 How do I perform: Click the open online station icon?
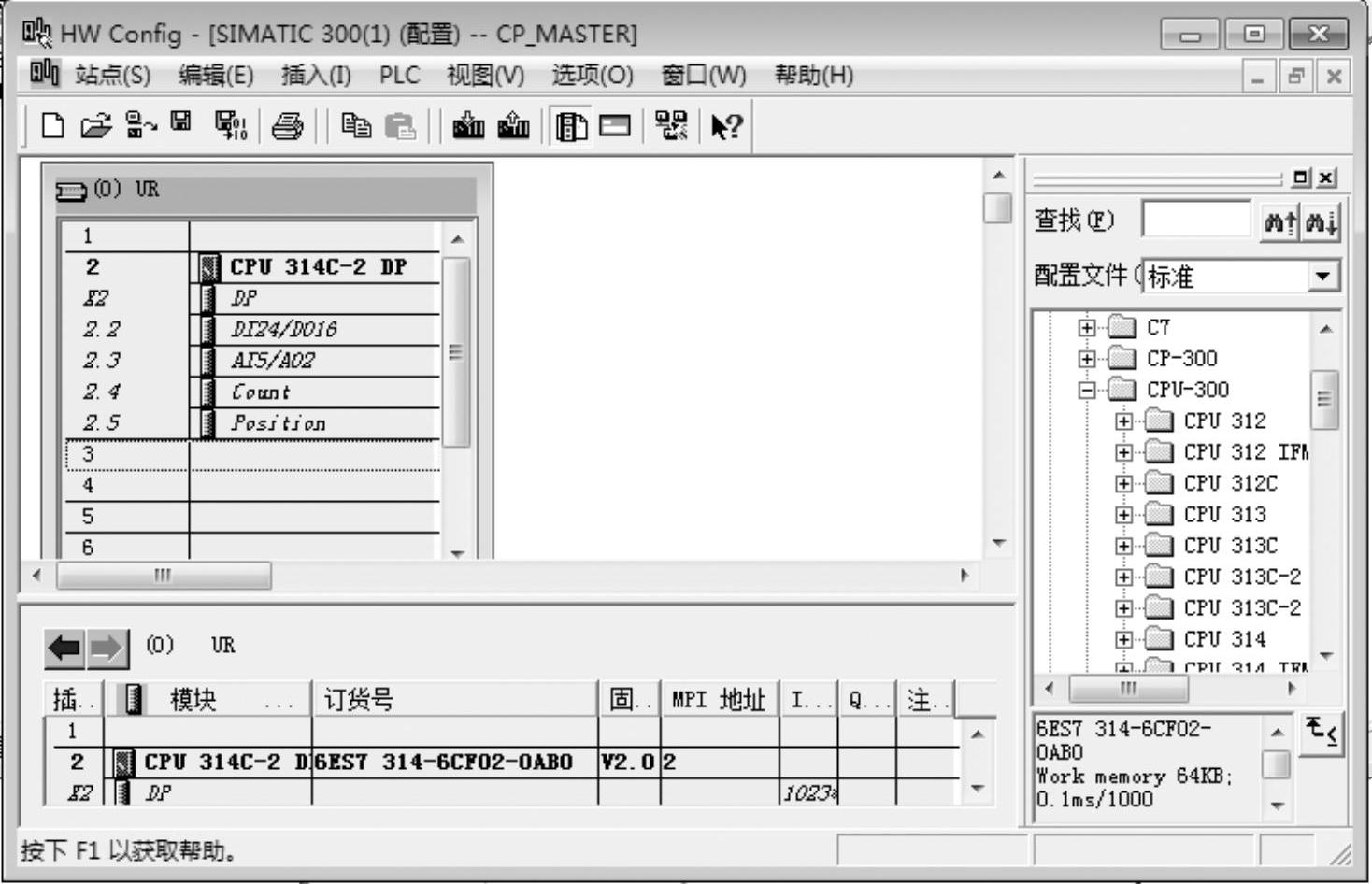click(141, 125)
